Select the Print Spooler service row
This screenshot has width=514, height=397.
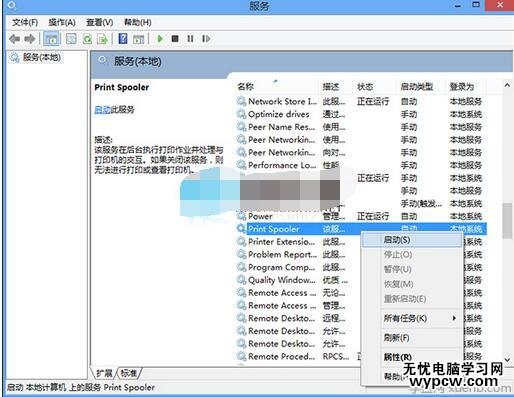click(361, 229)
